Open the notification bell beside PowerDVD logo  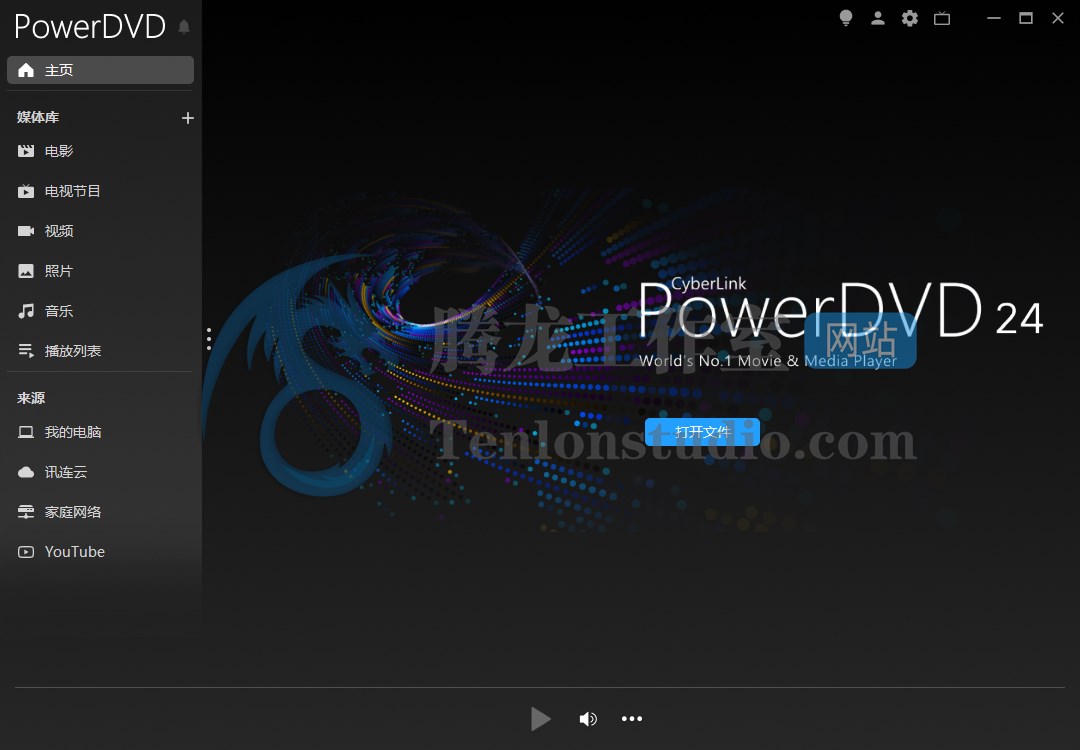tap(184, 27)
